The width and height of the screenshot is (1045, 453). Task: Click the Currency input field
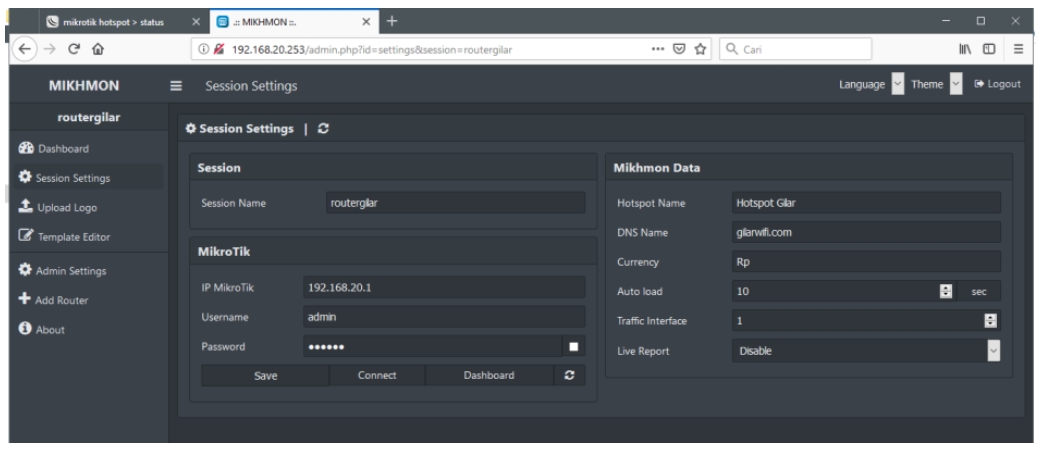pos(866,262)
